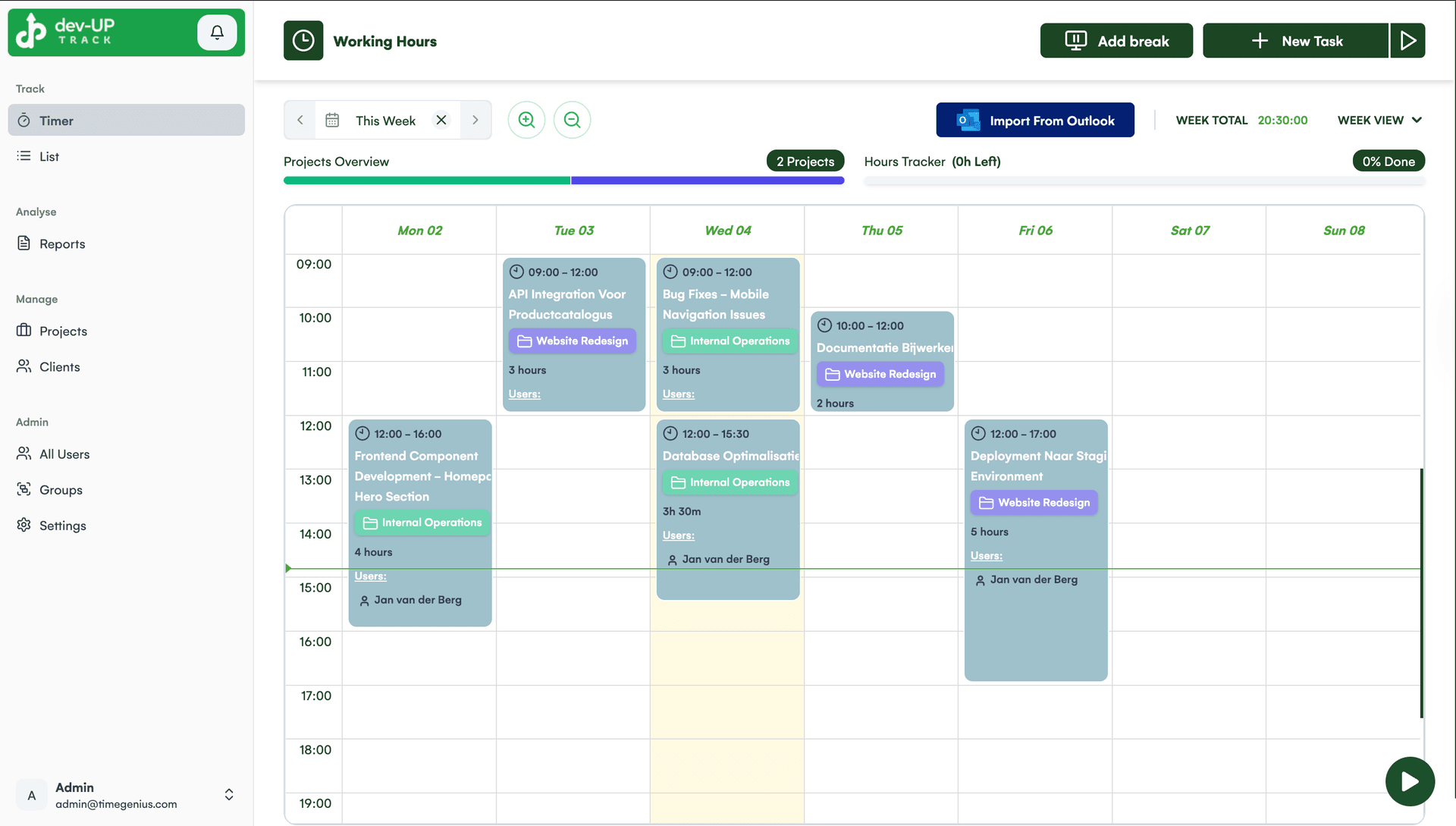
Task: Open the WEEK VIEW dropdown
Action: click(x=1379, y=120)
